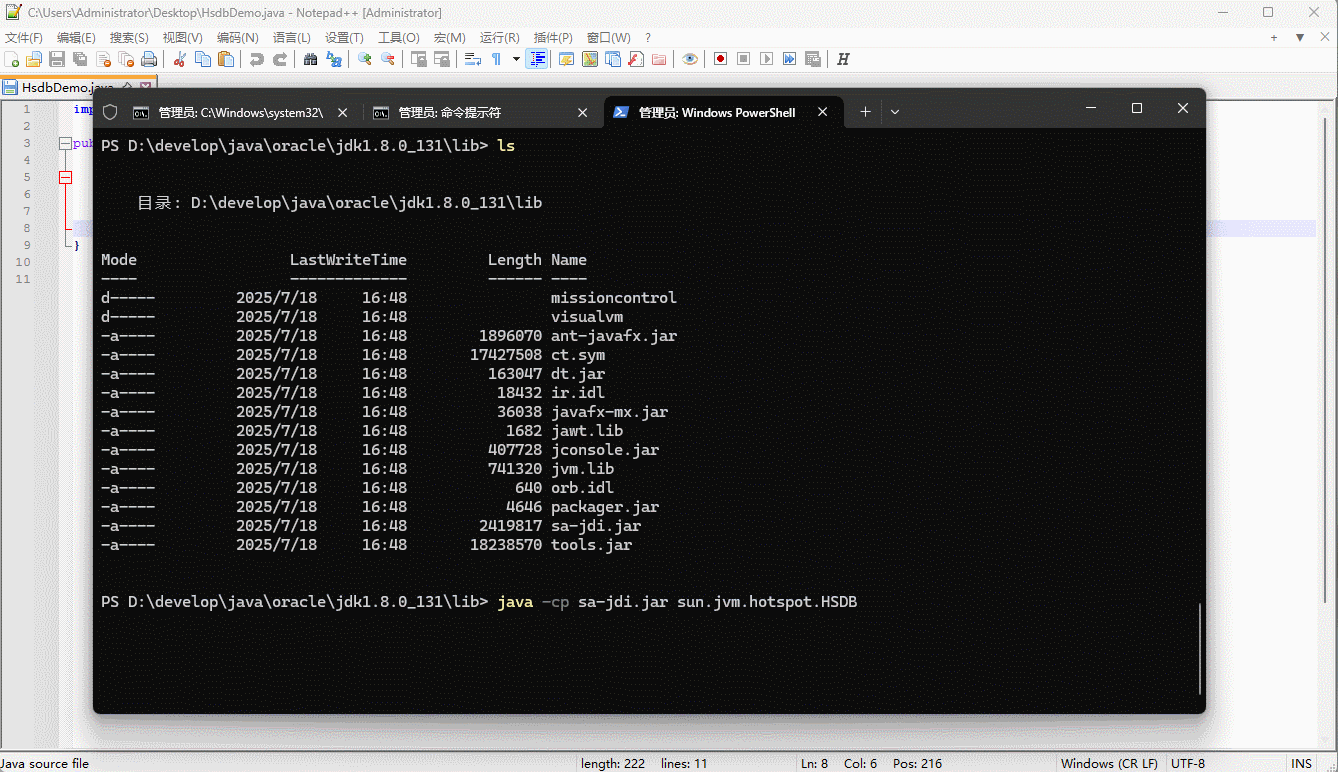Open the 设置(T) menu
This screenshot has height=772, width=1338.
[344, 37]
